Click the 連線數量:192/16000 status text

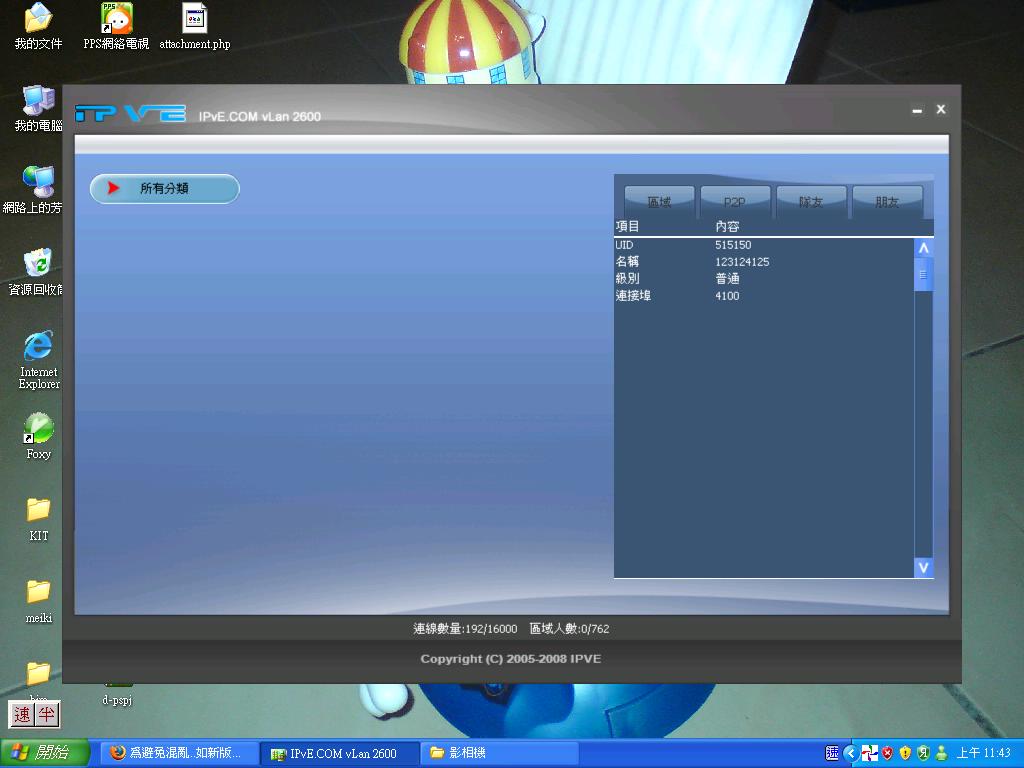[x=465, y=629]
